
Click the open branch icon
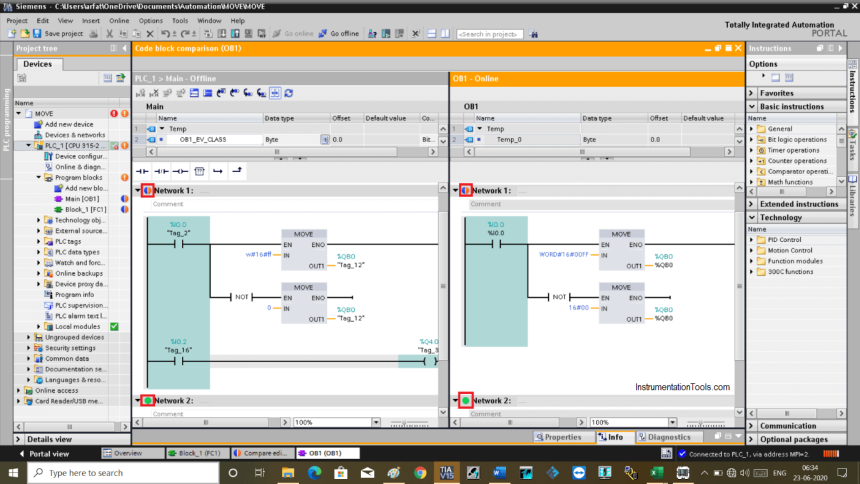pyautogui.click(x=218, y=171)
